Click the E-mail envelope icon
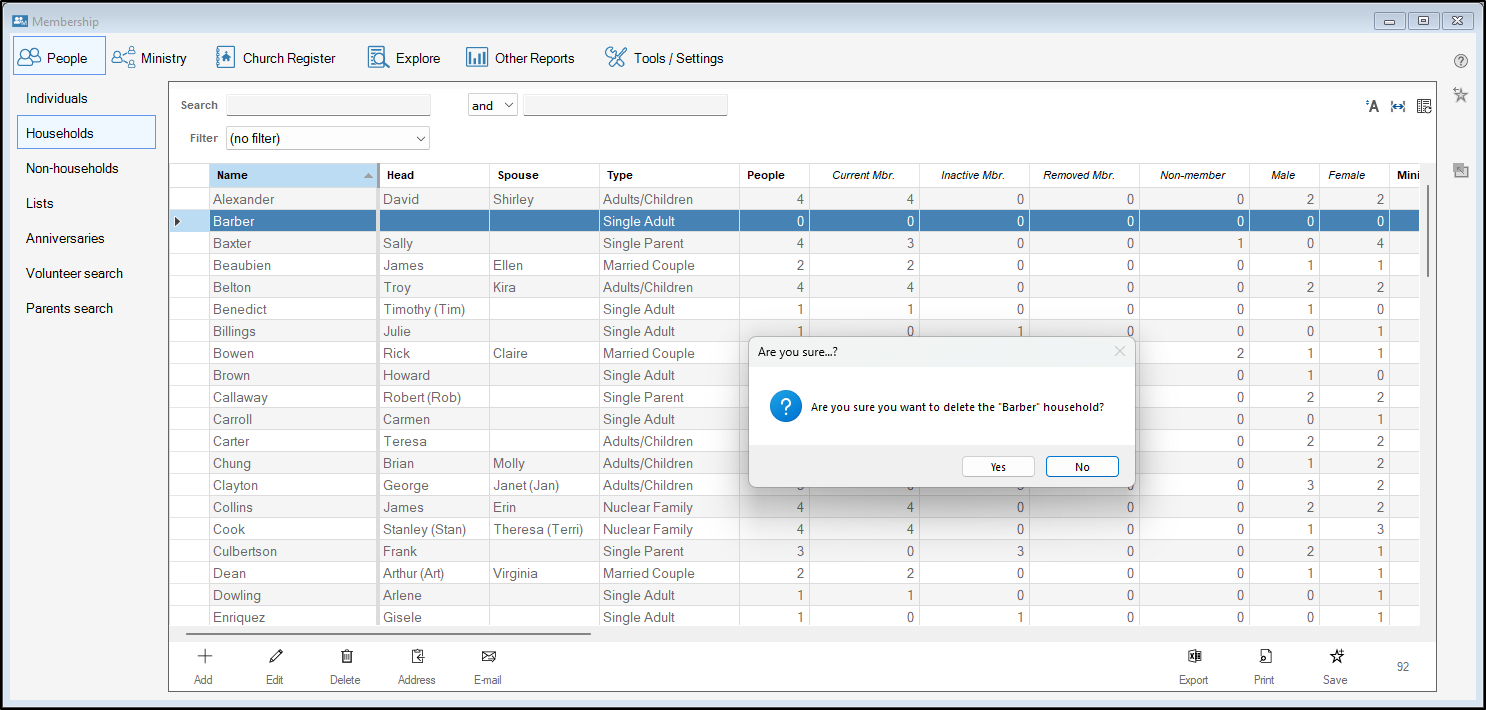 pos(488,657)
